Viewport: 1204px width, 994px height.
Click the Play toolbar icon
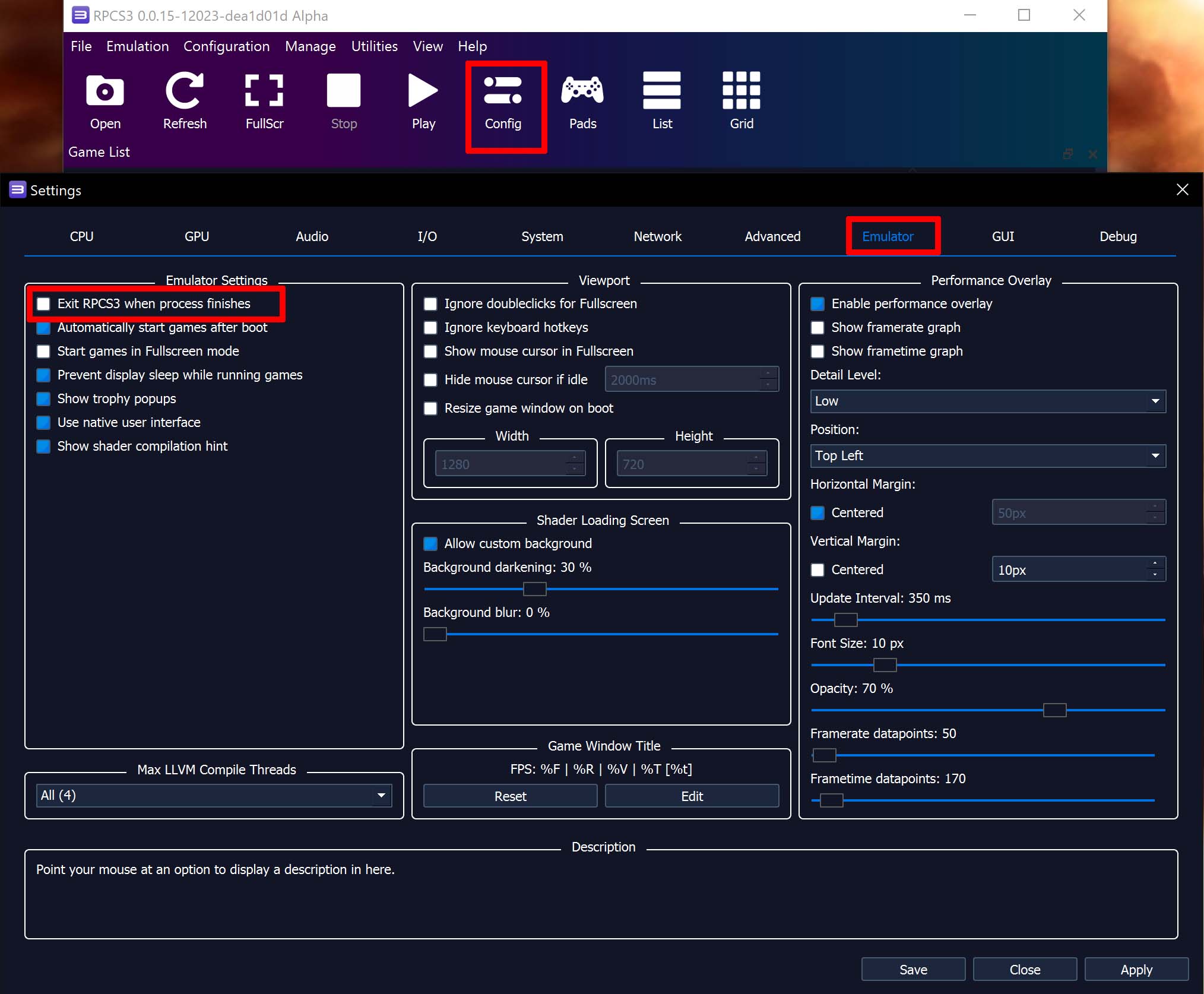tap(423, 91)
